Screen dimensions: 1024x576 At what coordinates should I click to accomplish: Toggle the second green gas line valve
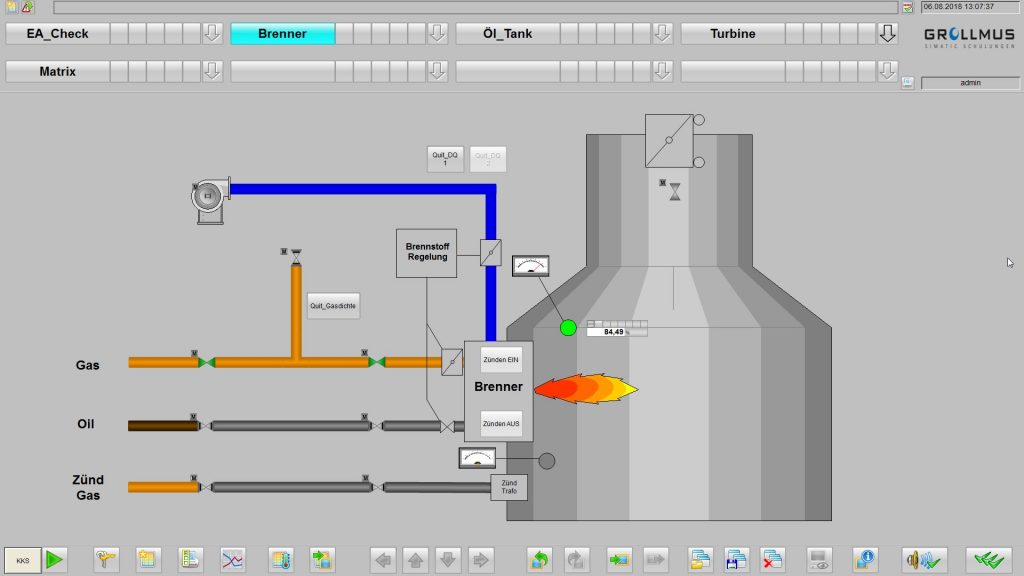coord(377,362)
